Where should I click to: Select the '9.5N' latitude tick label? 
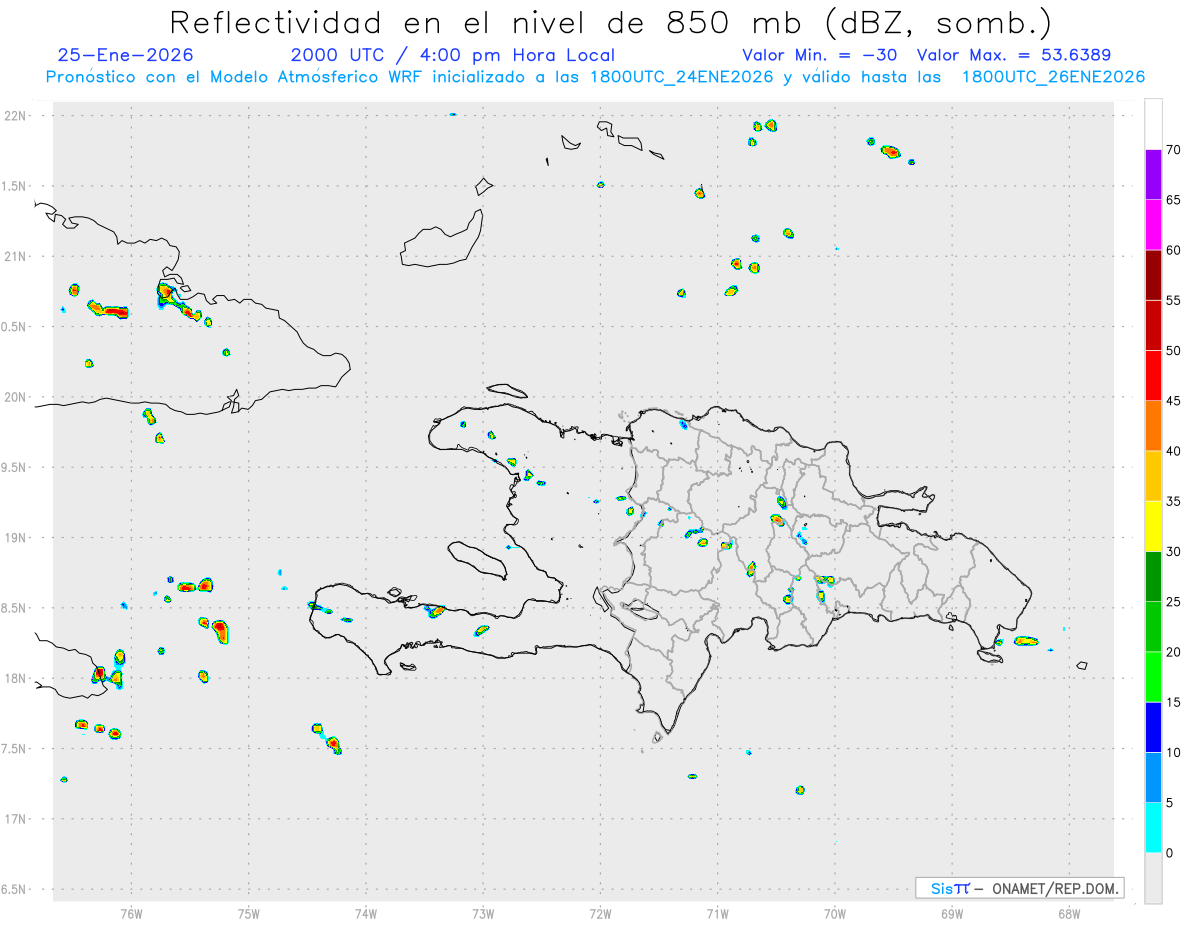click(x=14, y=468)
